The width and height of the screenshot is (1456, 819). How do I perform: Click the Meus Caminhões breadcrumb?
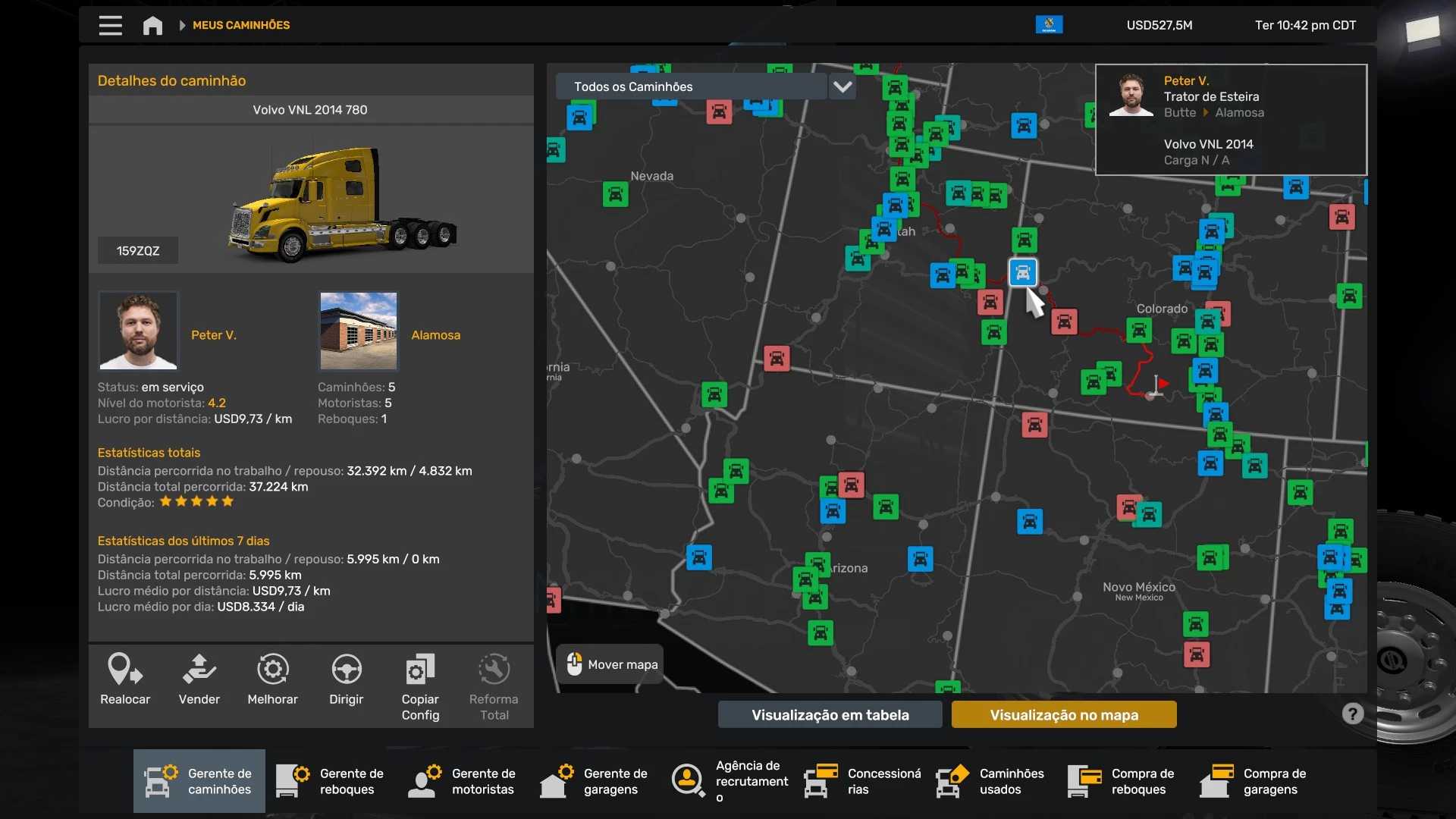pos(240,25)
